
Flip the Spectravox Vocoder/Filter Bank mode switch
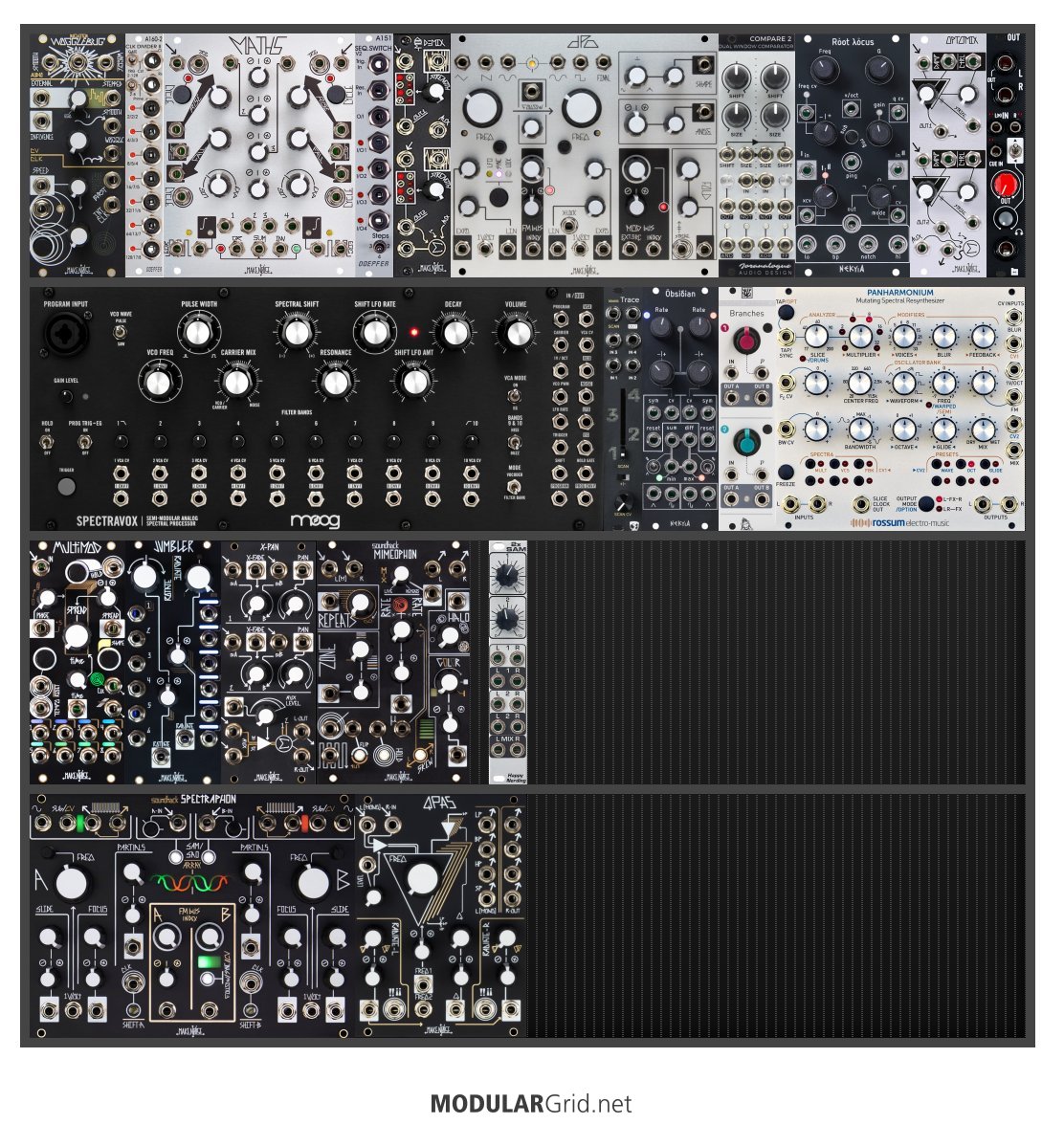[514, 487]
